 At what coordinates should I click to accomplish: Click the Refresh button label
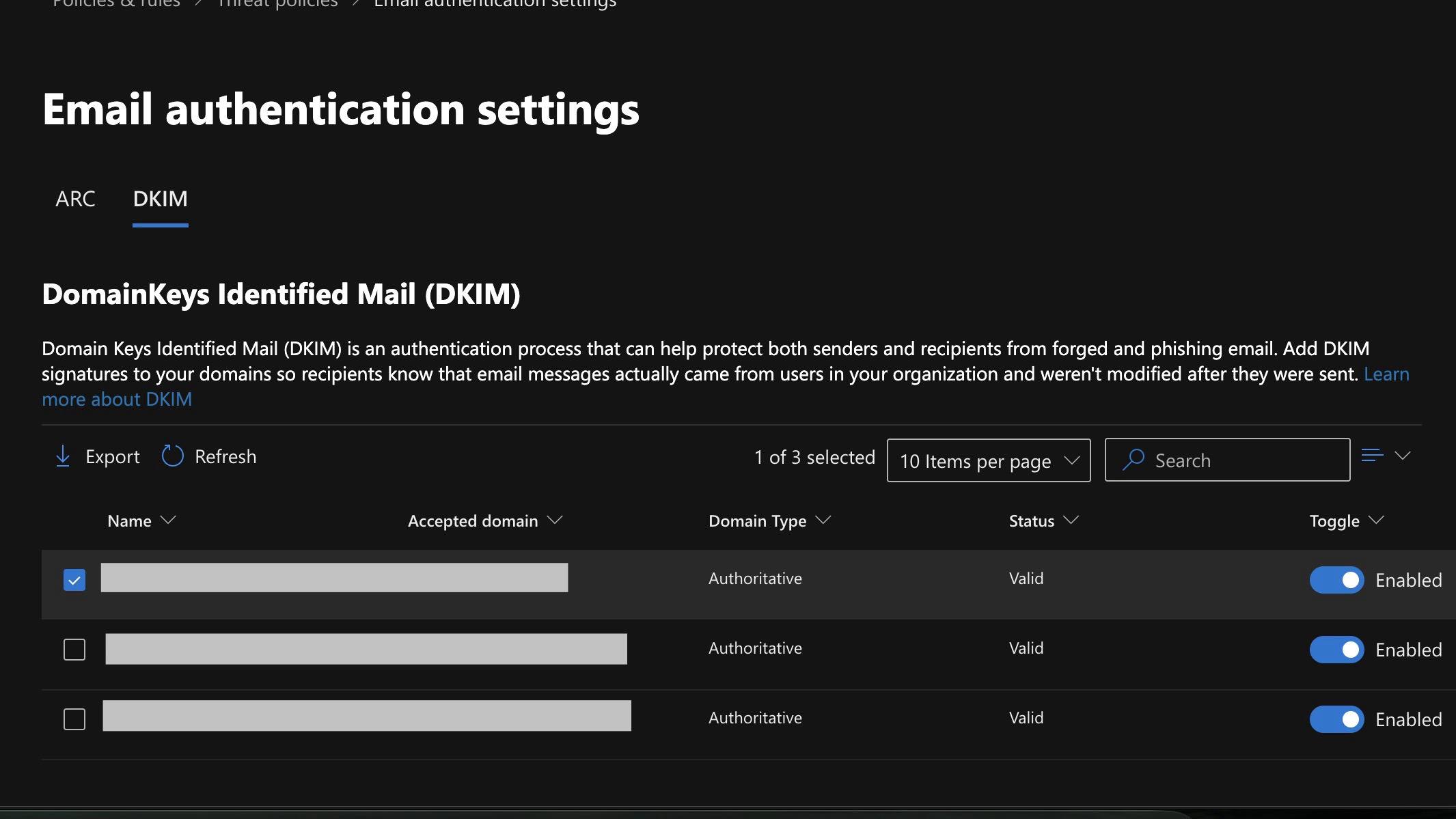click(225, 456)
